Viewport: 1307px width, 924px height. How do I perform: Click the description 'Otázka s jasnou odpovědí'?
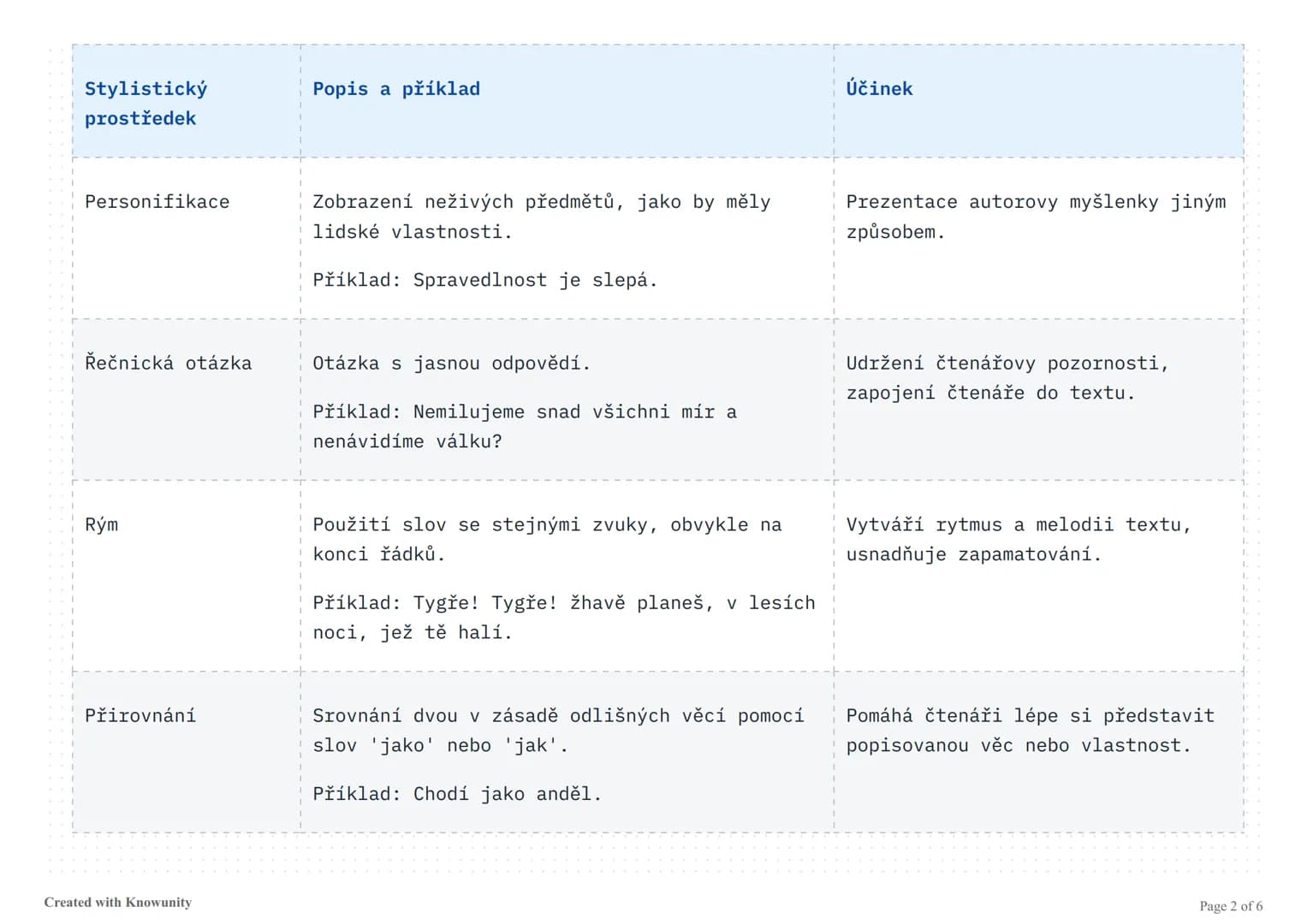tap(452, 364)
